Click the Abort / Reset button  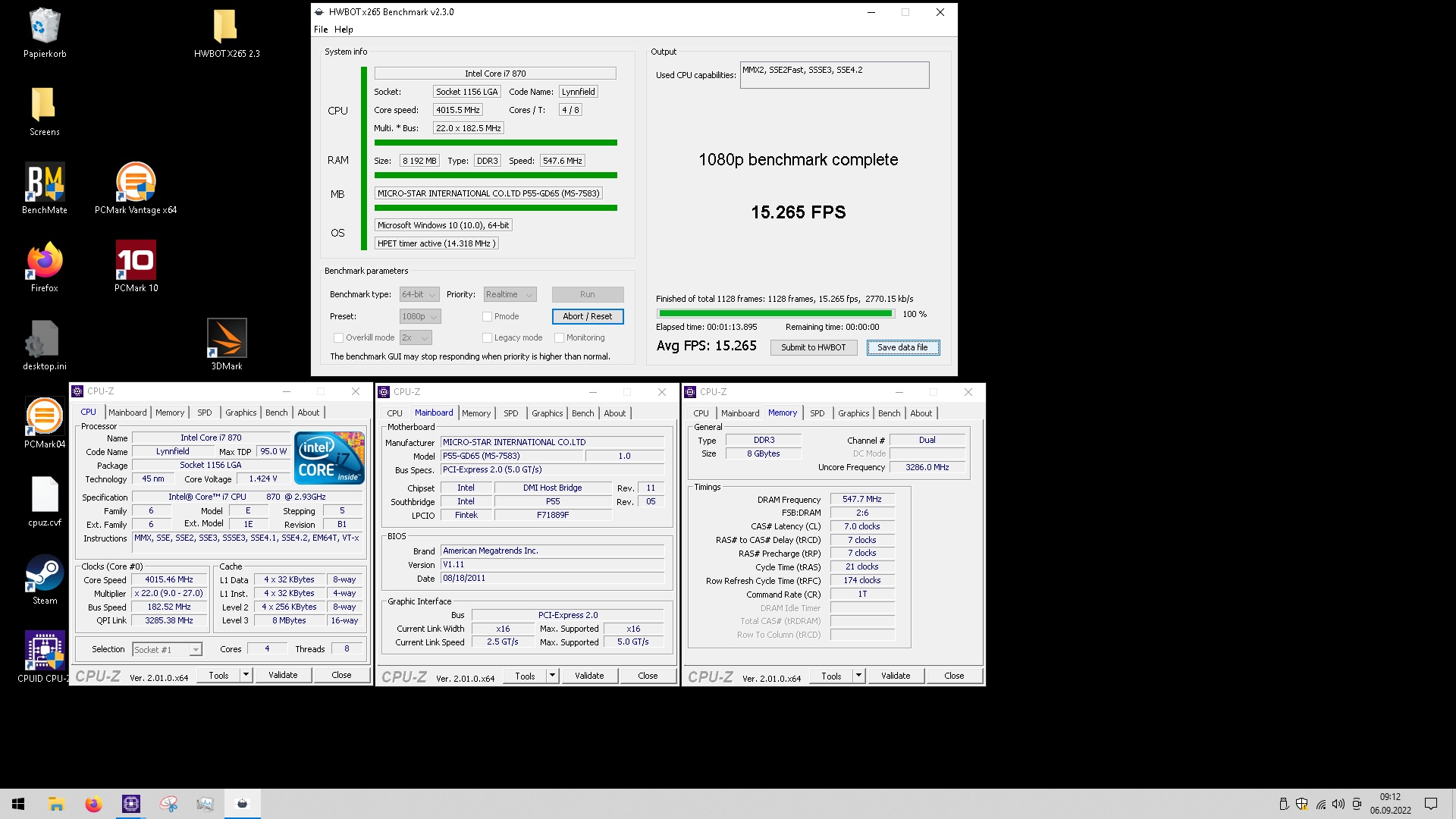pyautogui.click(x=587, y=316)
